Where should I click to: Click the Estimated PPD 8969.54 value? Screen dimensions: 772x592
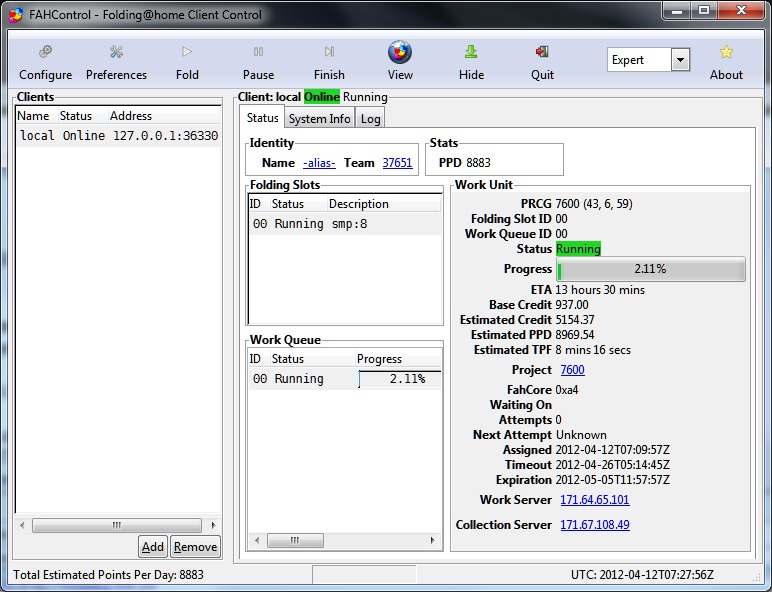[x=575, y=335]
